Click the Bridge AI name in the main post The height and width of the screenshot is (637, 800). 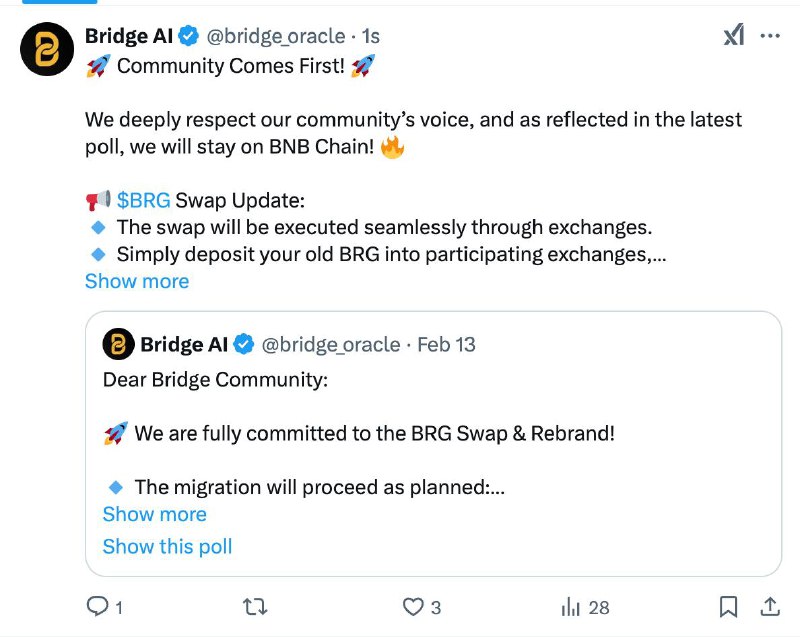(x=129, y=36)
